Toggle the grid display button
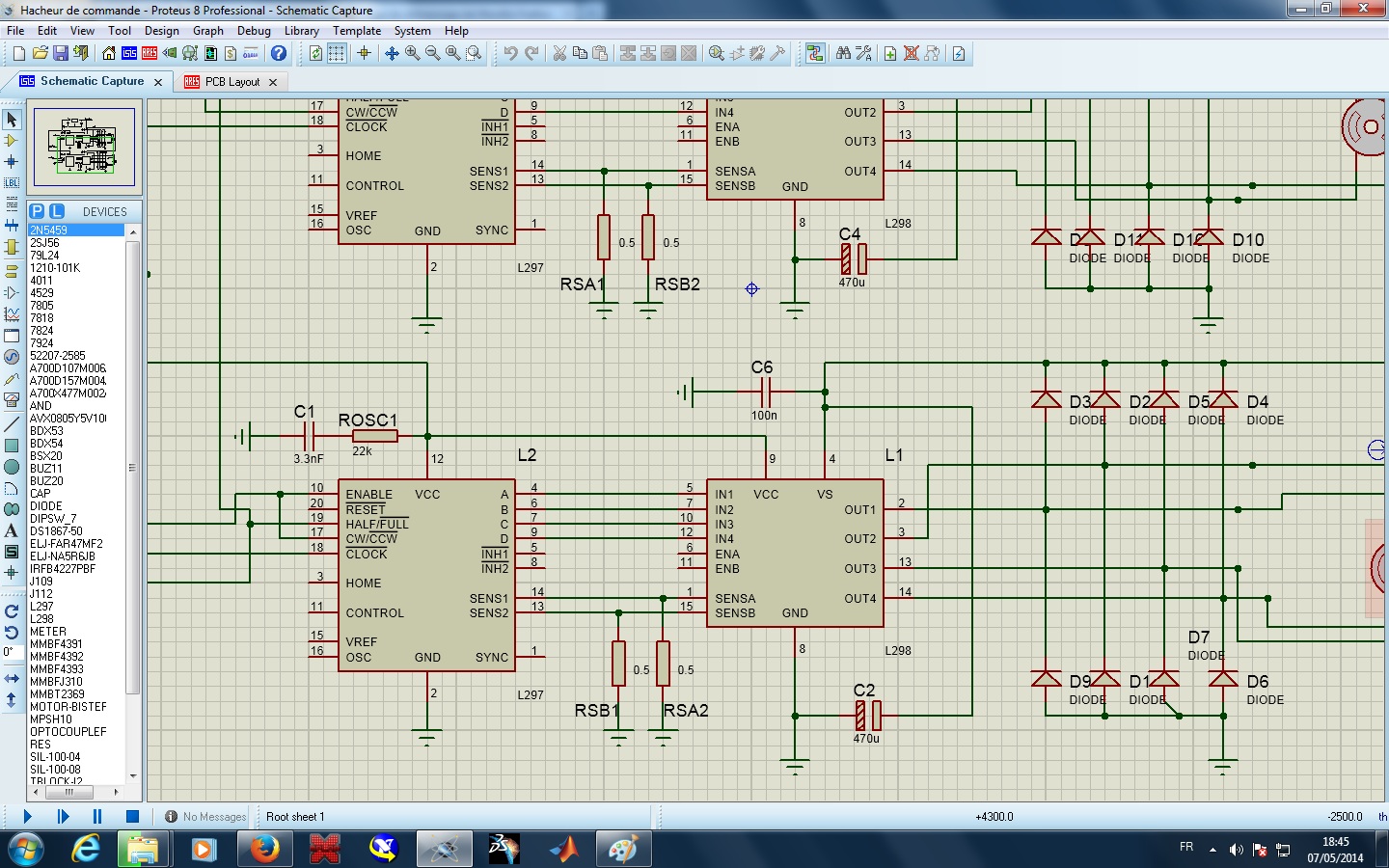Image resolution: width=1389 pixels, height=868 pixels. 337,53
